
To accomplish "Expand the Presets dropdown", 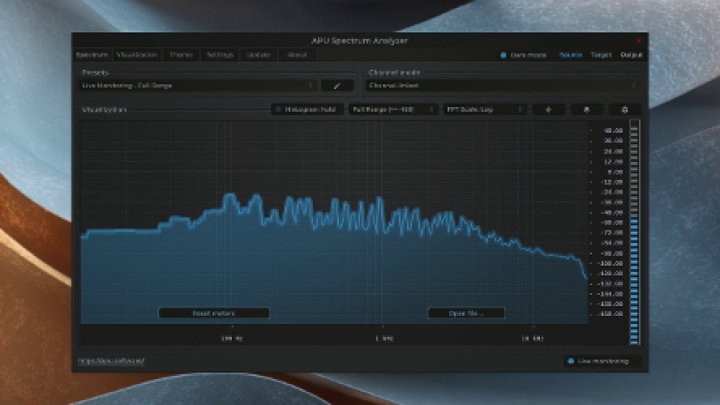I will (x=198, y=85).
